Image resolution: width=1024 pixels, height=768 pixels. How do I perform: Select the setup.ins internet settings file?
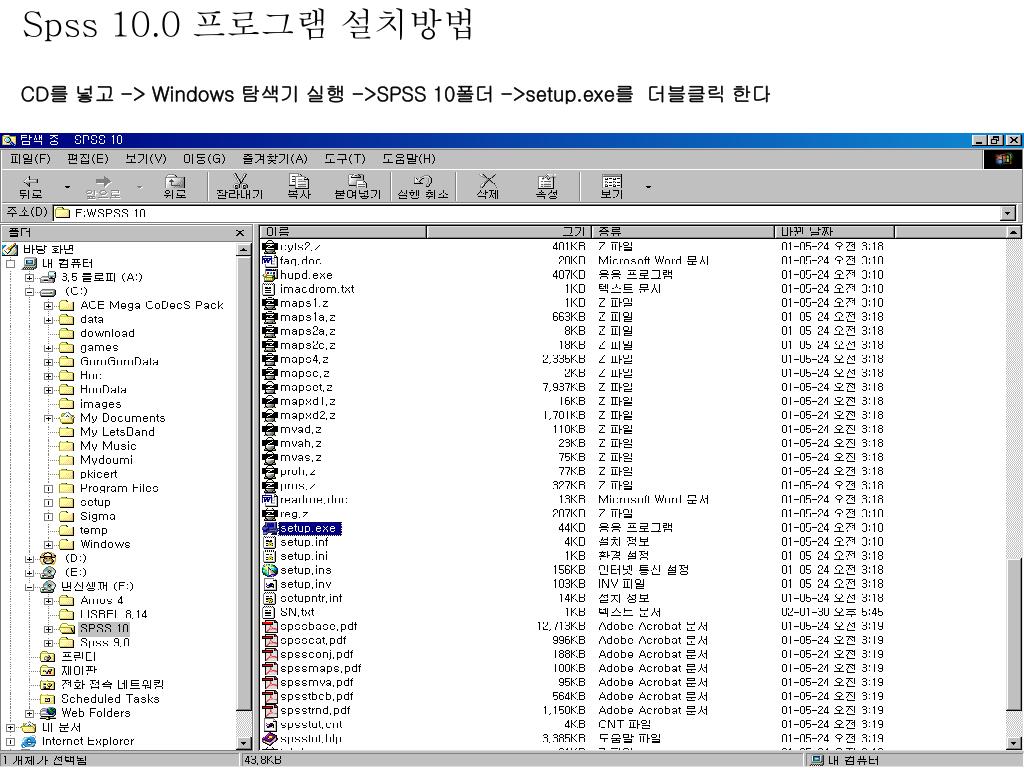point(306,570)
